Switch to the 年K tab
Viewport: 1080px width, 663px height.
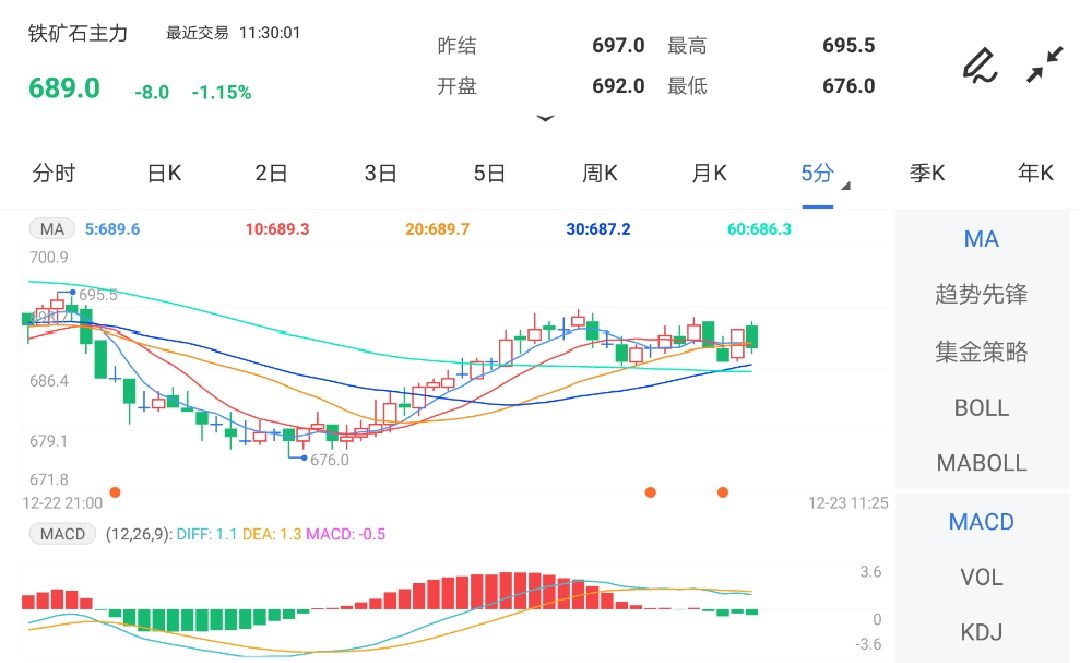click(1036, 173)
